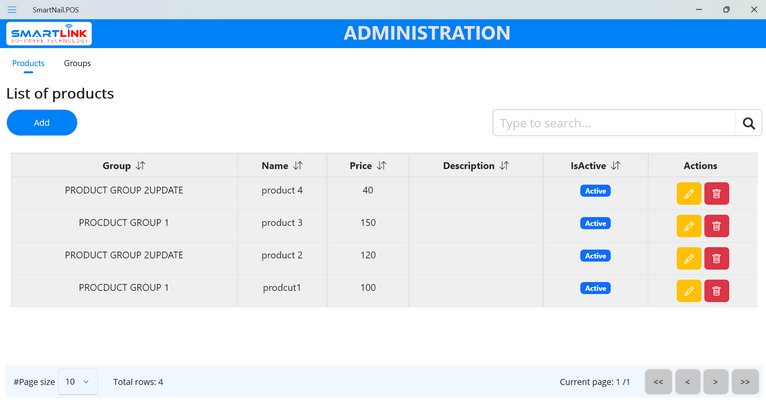
Task: Sort table by Price column
Action: (x=380, y=166)
